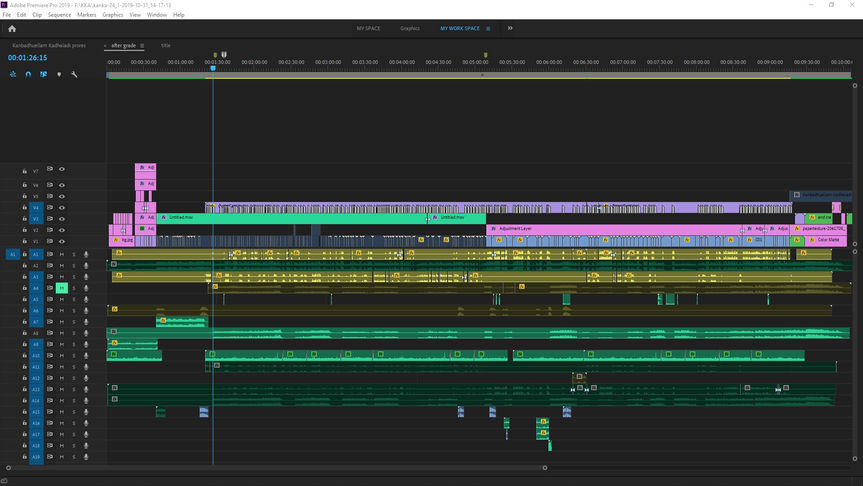863x486 pixels.
Task: Toggle Snap magnet icon in timeline
Action: pyautogui.click(x=28, y=74)
